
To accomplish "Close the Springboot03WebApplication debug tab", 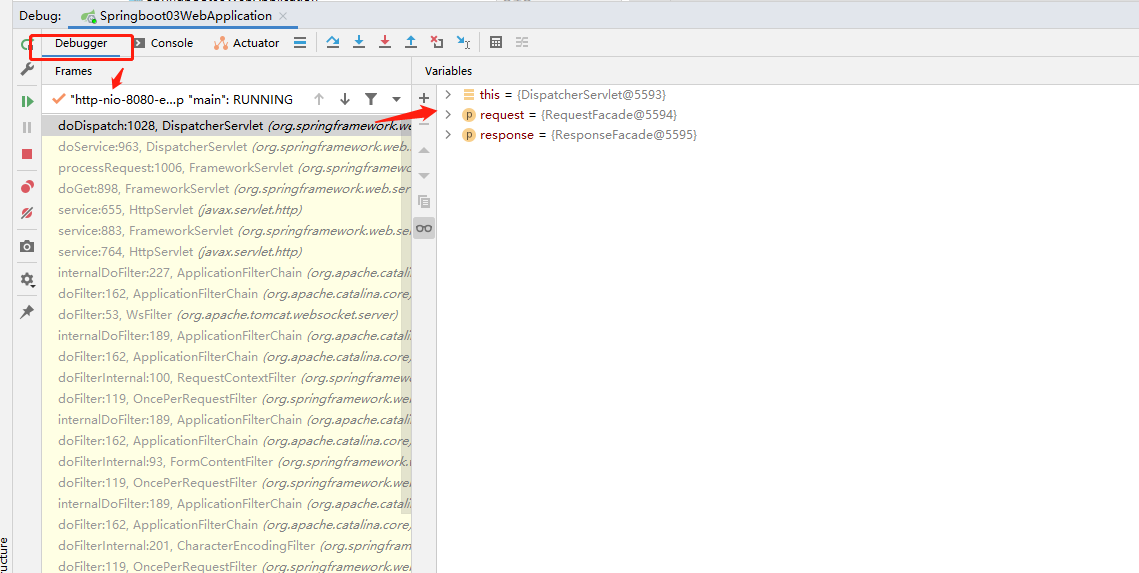I will pyautogui.click(x=283, y=16).
